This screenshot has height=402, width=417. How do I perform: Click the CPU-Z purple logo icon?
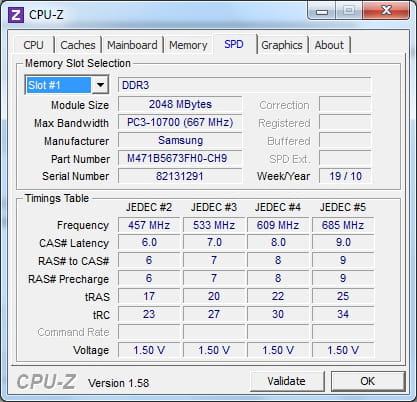coord(15,15)
